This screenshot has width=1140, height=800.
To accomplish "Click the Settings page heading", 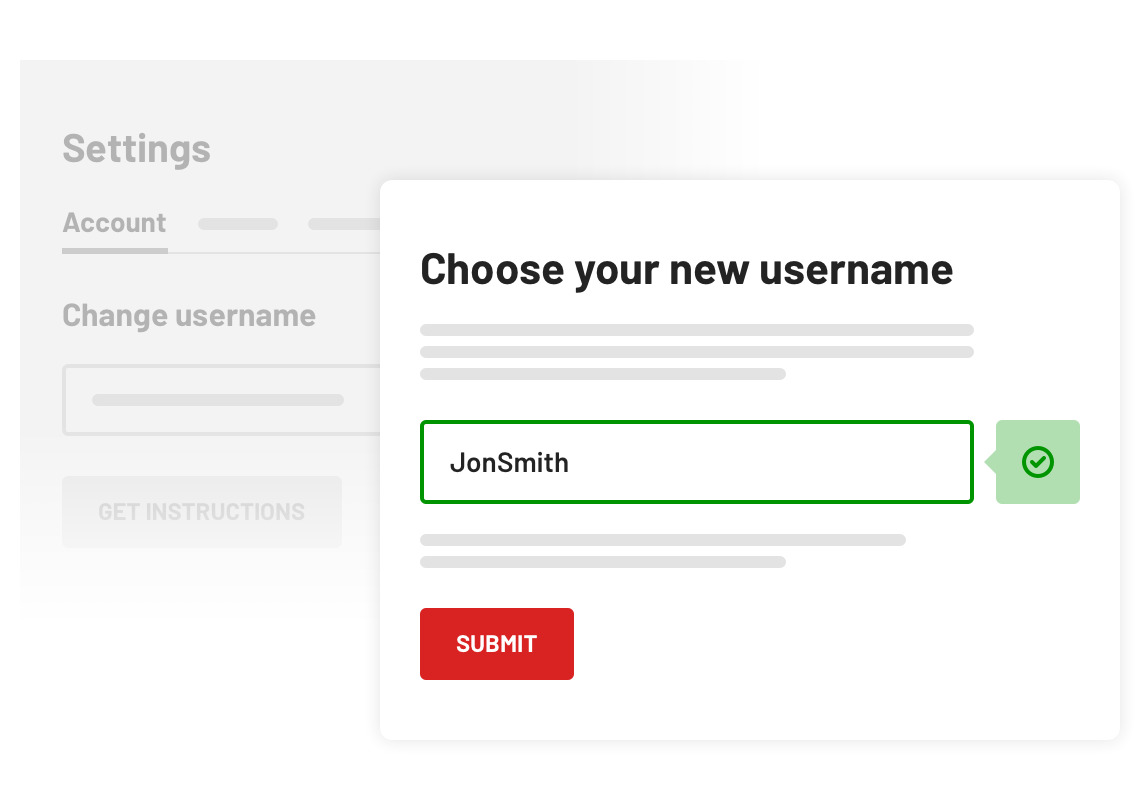I will 137,149.
